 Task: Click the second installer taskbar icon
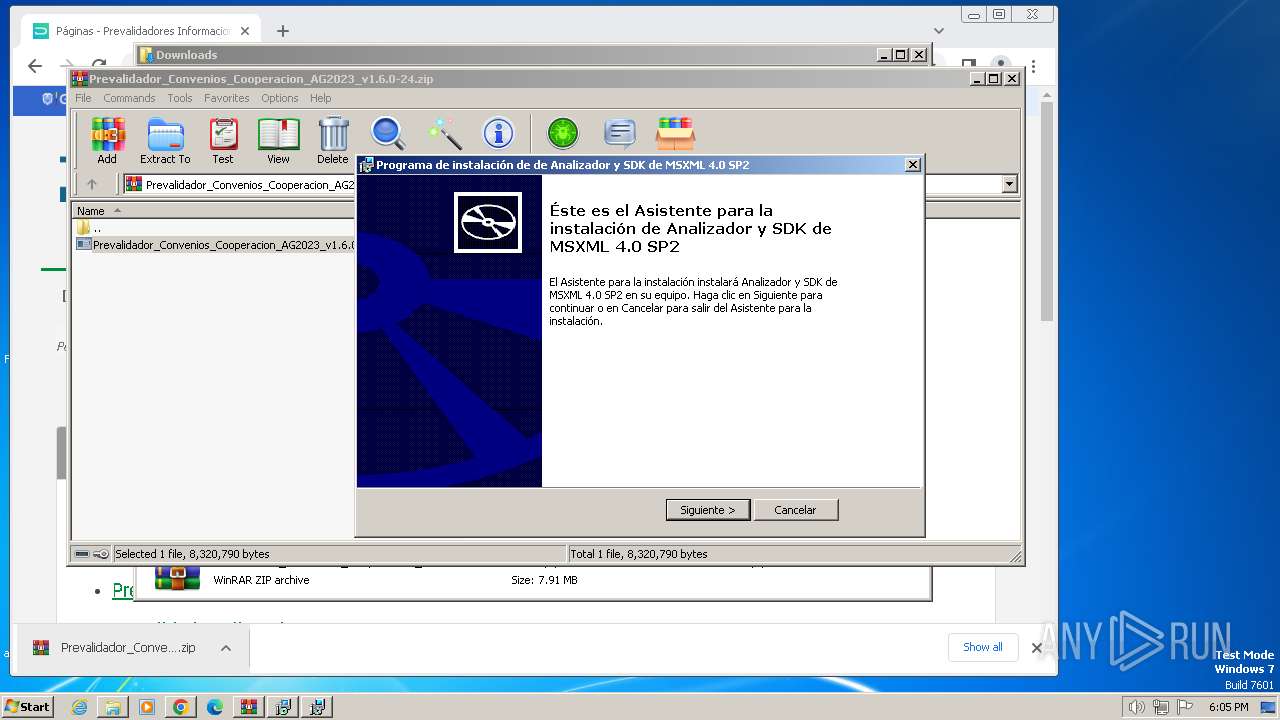click(x=317, y=707)
